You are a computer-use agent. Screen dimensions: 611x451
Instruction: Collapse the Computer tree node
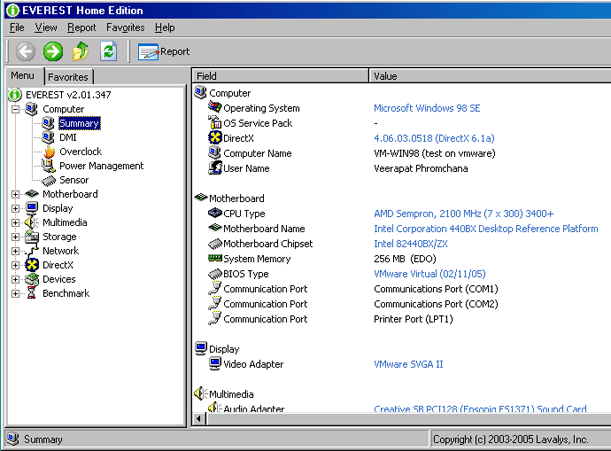tap(15, 109)
